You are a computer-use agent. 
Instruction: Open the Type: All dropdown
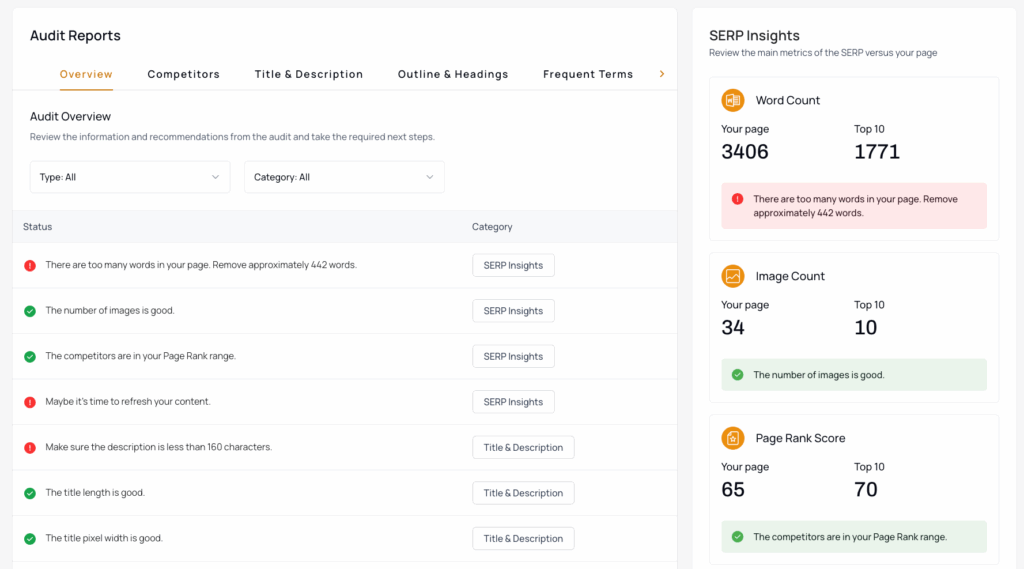pos(130,177)
